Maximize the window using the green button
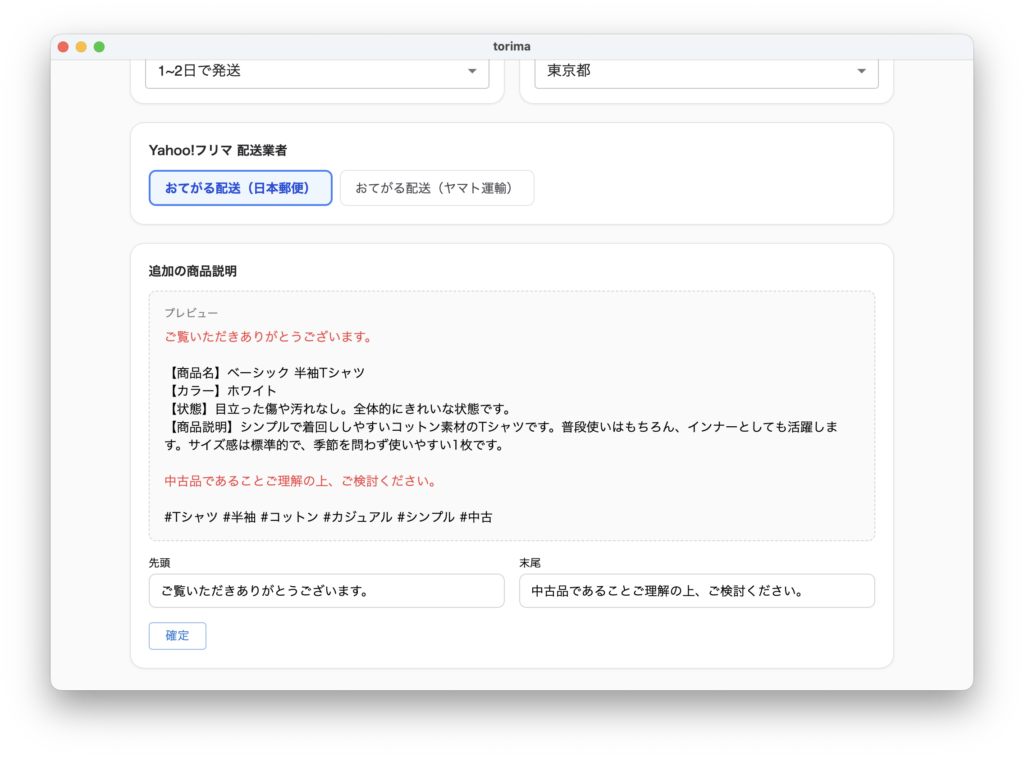 coord(99,47)
